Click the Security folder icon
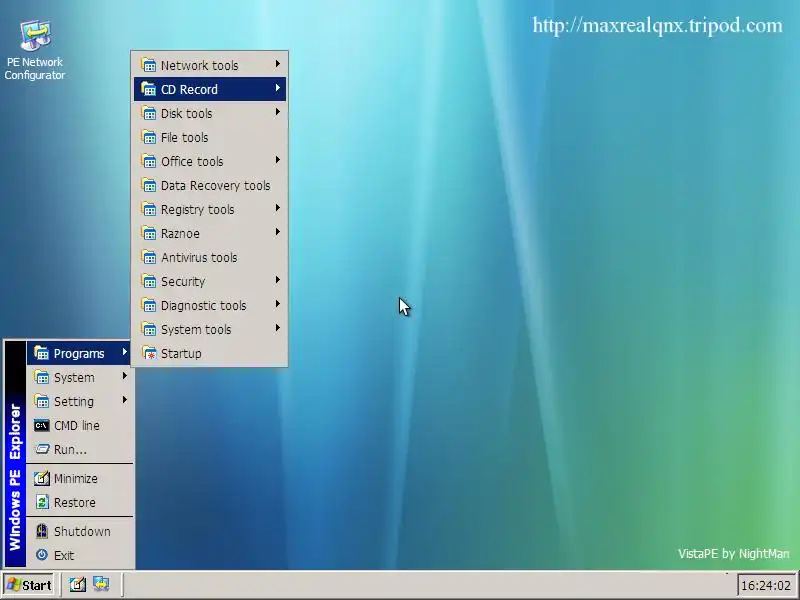Viewport: 800px width, 600px height. pos(148,281)
